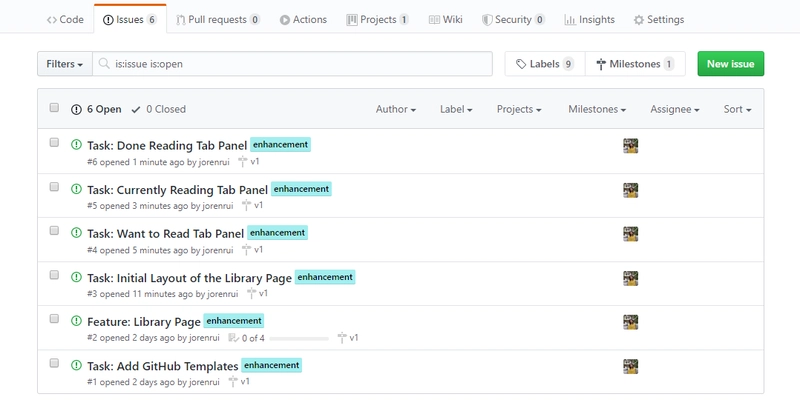Viewport: 800px width, 414px height.
Task: Open the Sort dropdown menu
Action: [x=737, y=109]
